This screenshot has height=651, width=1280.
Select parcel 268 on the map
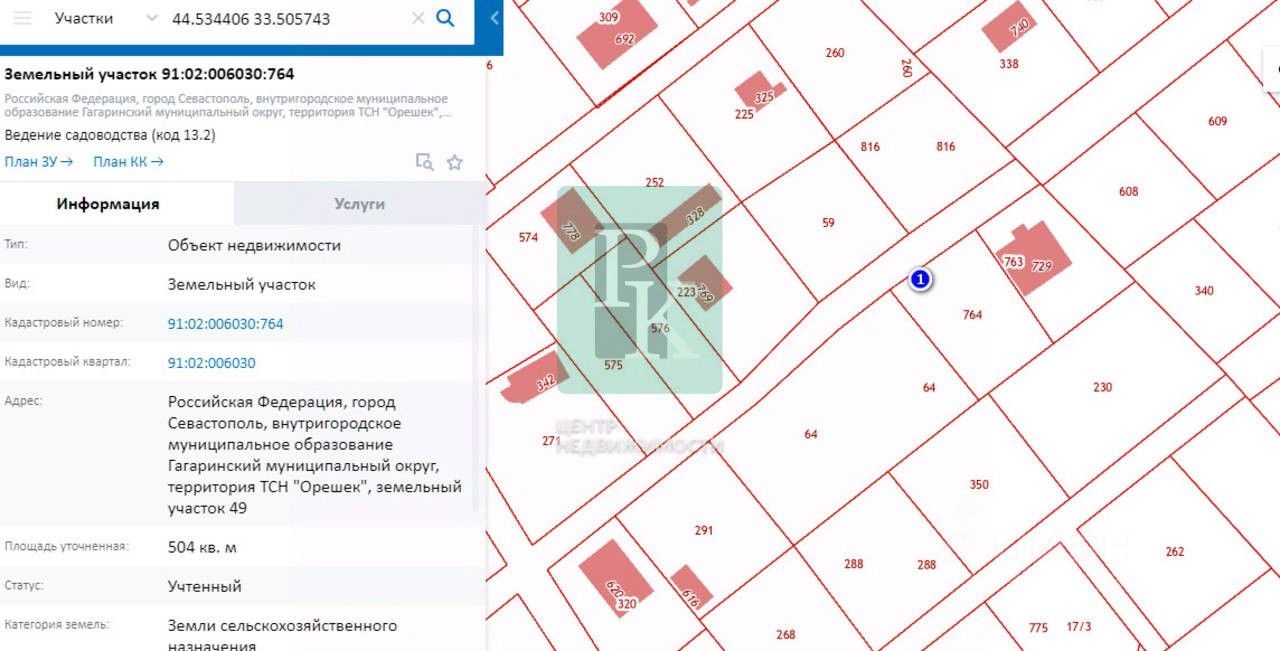tap(785, 635)
